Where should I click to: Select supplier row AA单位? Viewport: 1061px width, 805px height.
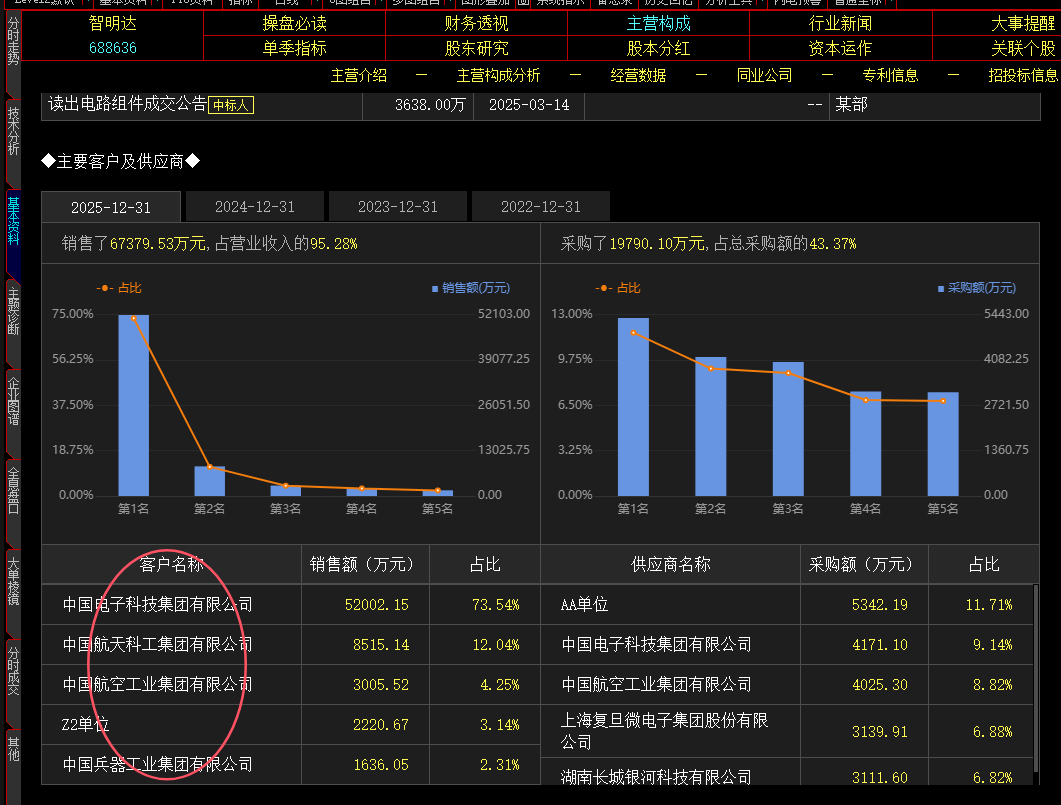585,605
